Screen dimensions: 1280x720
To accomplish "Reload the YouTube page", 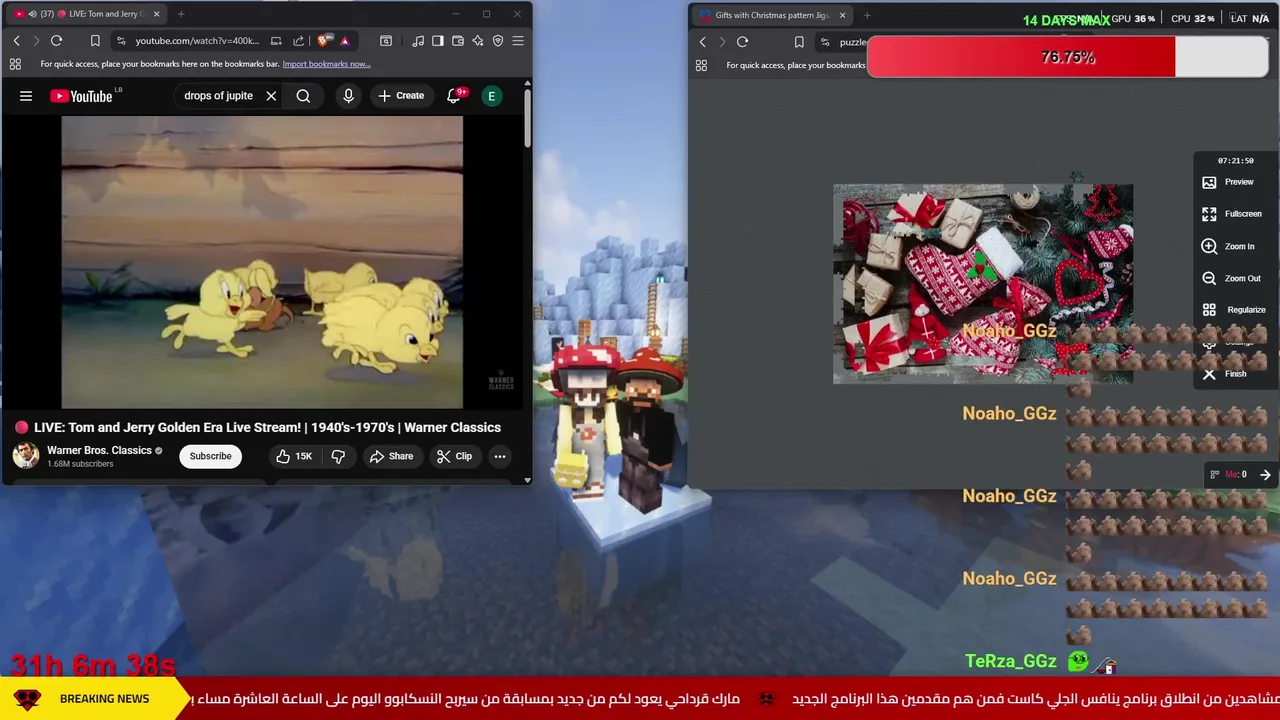I will (x=56, y=41).
